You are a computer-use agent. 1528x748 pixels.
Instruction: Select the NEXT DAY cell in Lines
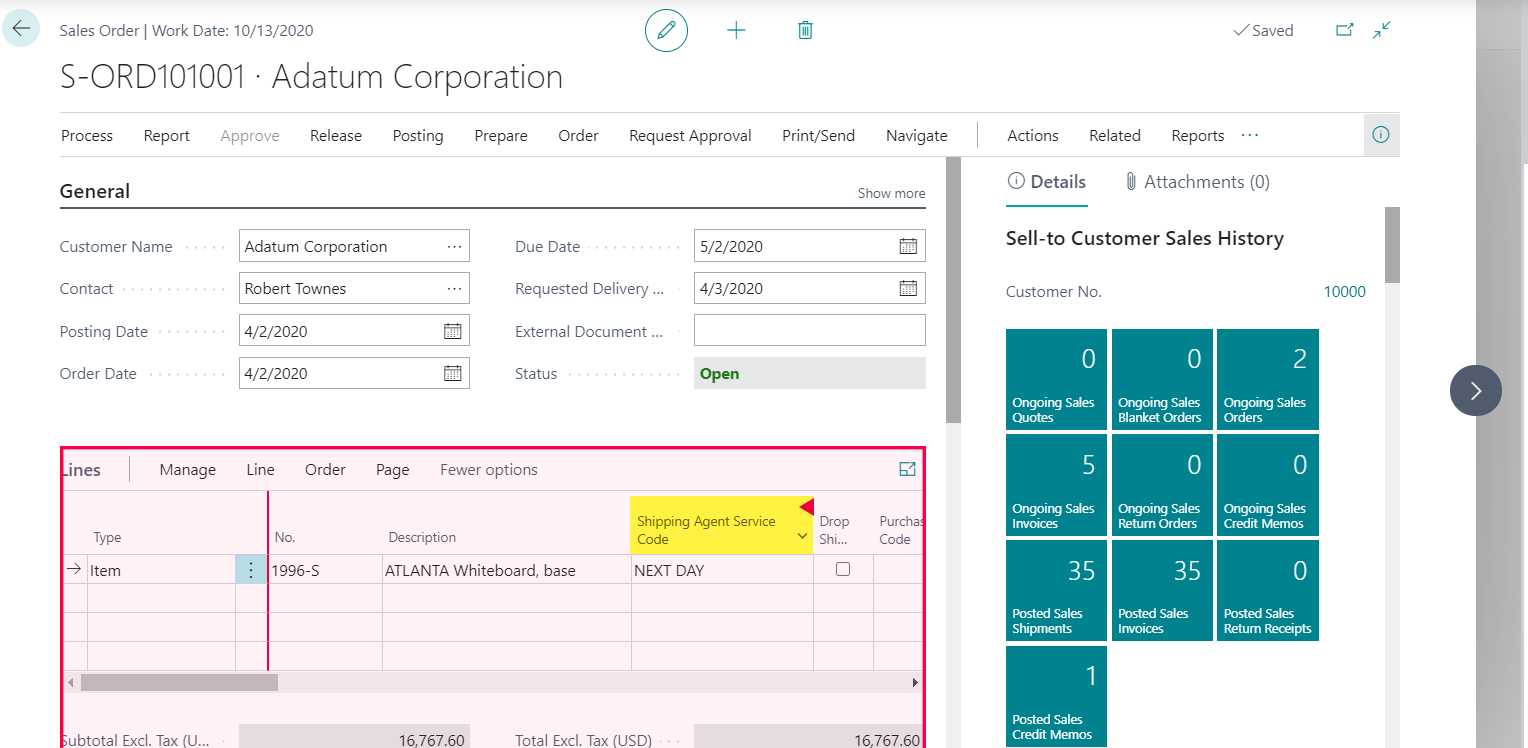coord(722,570)
